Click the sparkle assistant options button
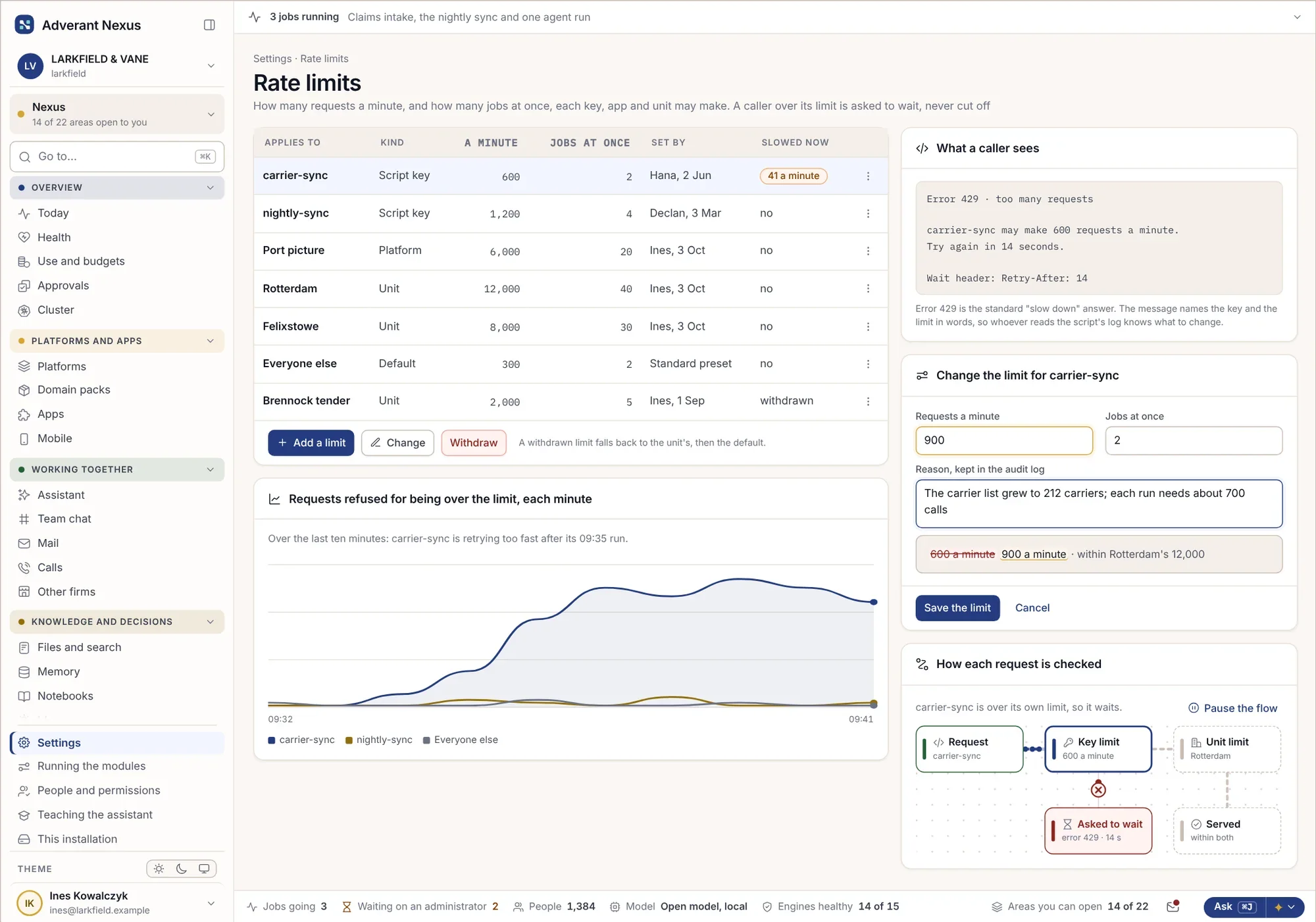The image size is (1316, 922). pyautogui.click(x=1284, y=907)
